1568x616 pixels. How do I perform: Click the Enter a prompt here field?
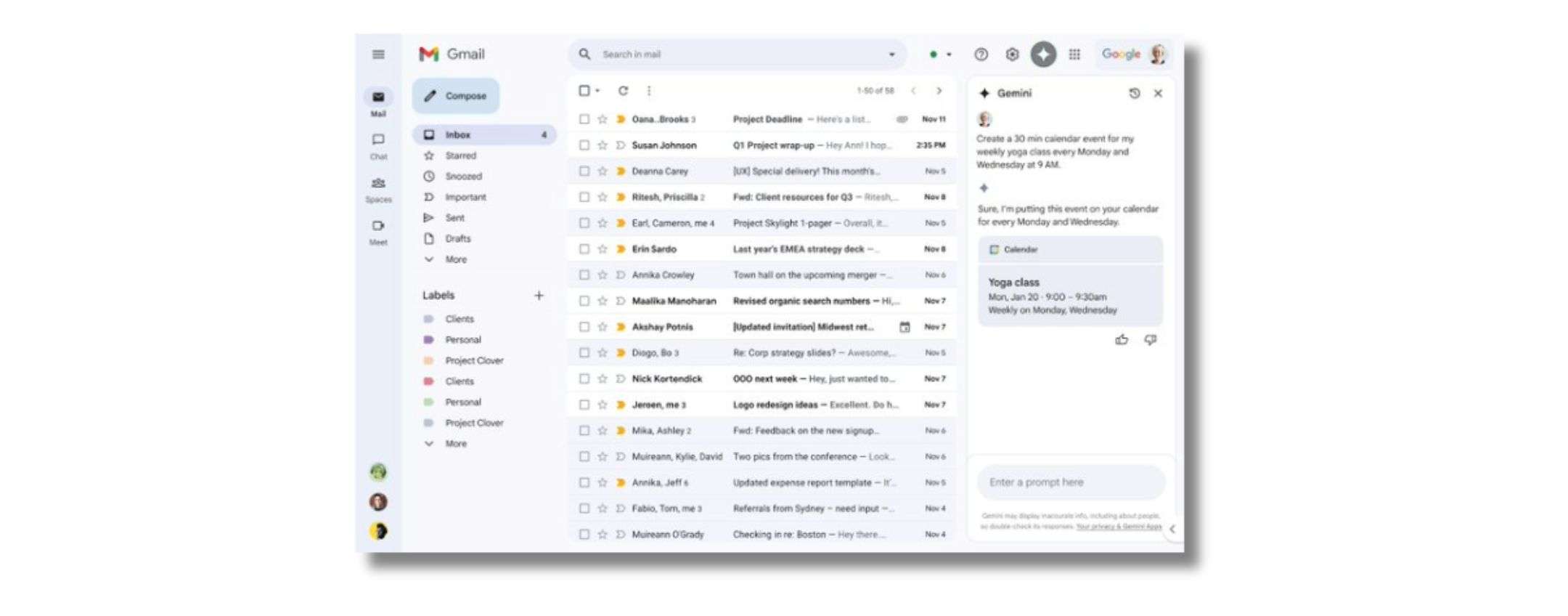click(1070, 482)
